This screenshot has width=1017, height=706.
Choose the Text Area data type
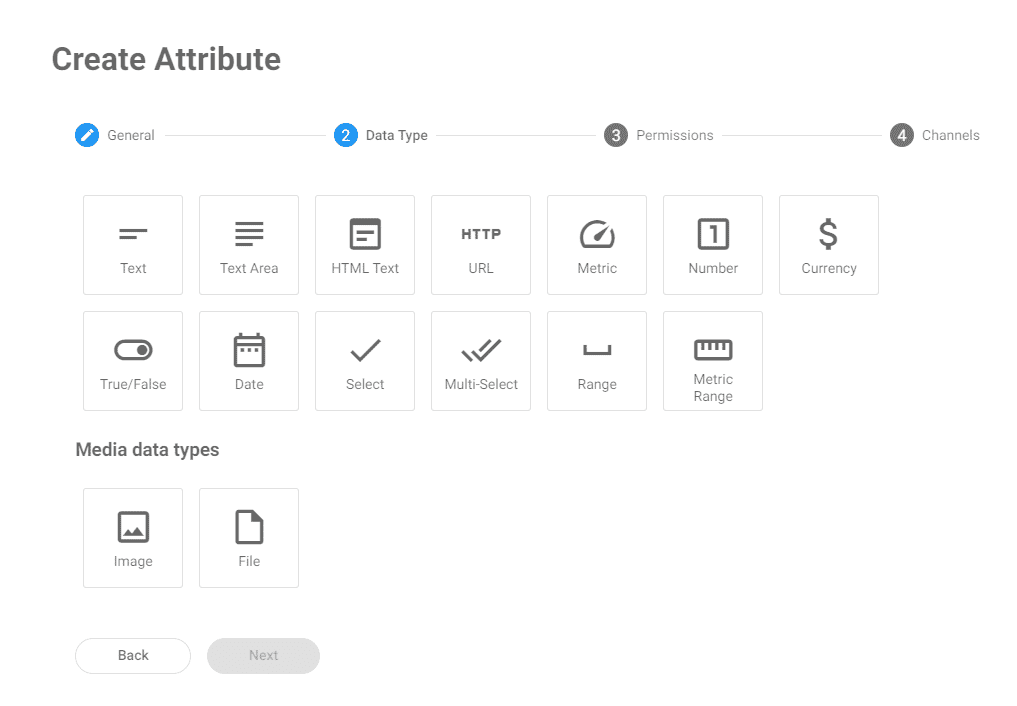coord(249,245)
